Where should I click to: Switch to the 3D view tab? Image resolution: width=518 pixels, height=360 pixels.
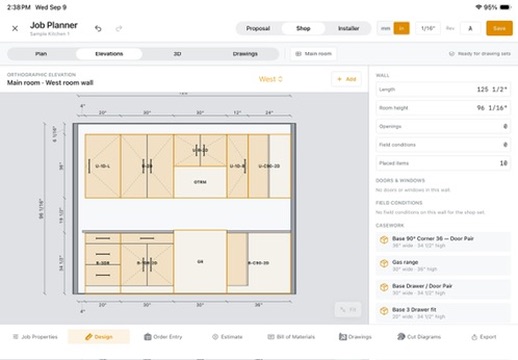click(177, 54)
